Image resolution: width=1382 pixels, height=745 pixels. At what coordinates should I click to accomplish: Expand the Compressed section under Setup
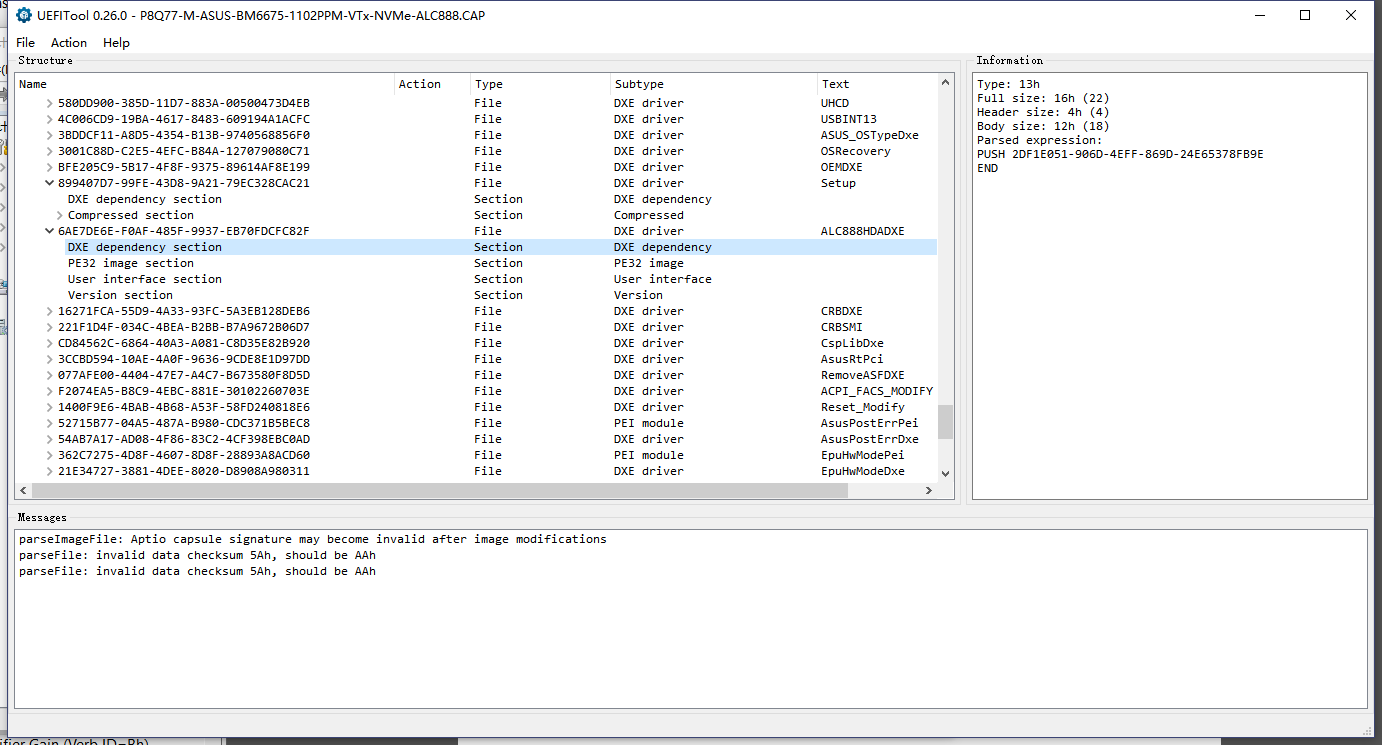click(60, 215)
